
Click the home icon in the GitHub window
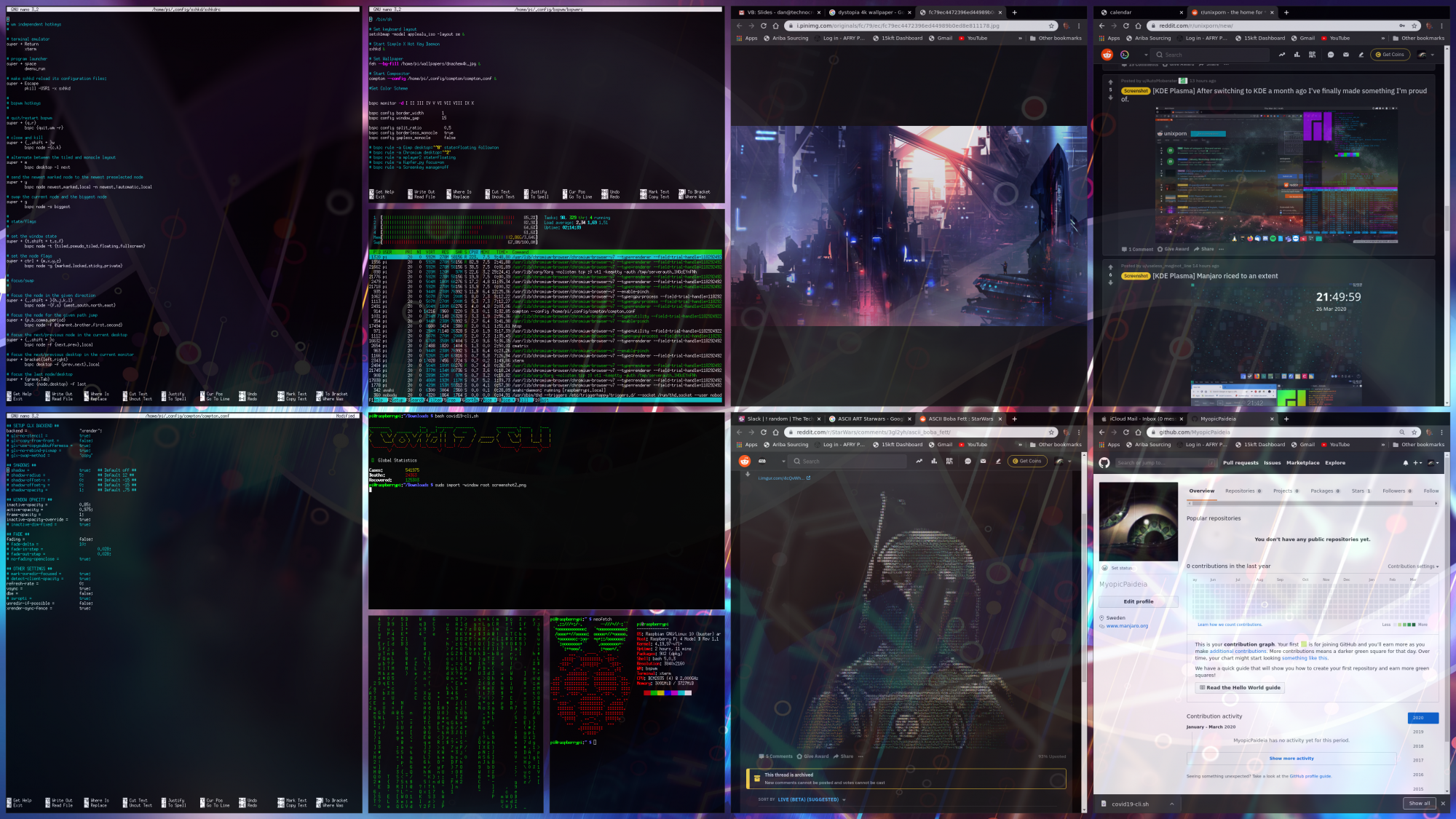tap(1138, 432)
